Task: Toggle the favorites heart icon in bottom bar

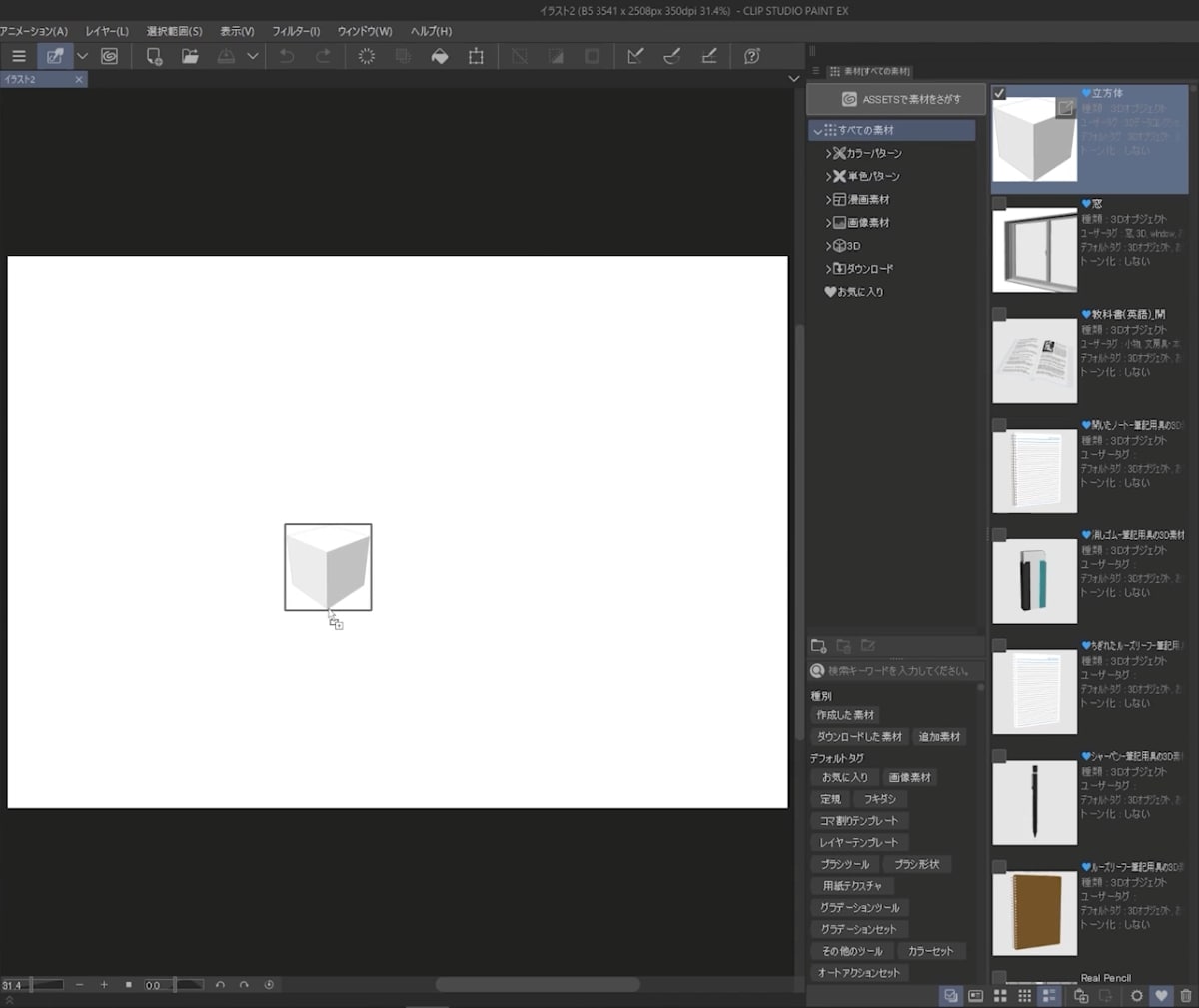Action: click(x=1161, y=995)
